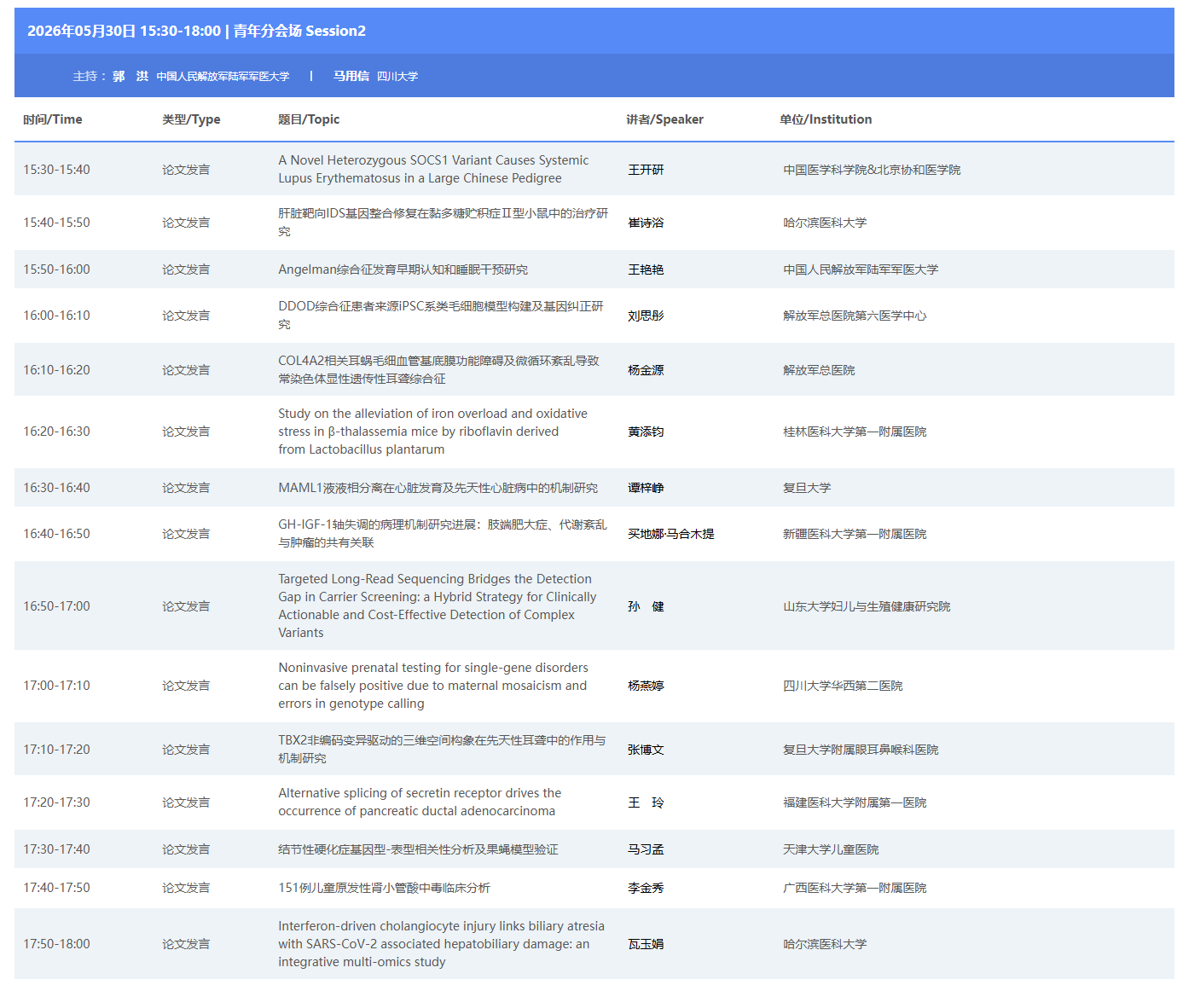
Task: Click institution 天津大学儿童医院
Action: click(x=831, y=849)
